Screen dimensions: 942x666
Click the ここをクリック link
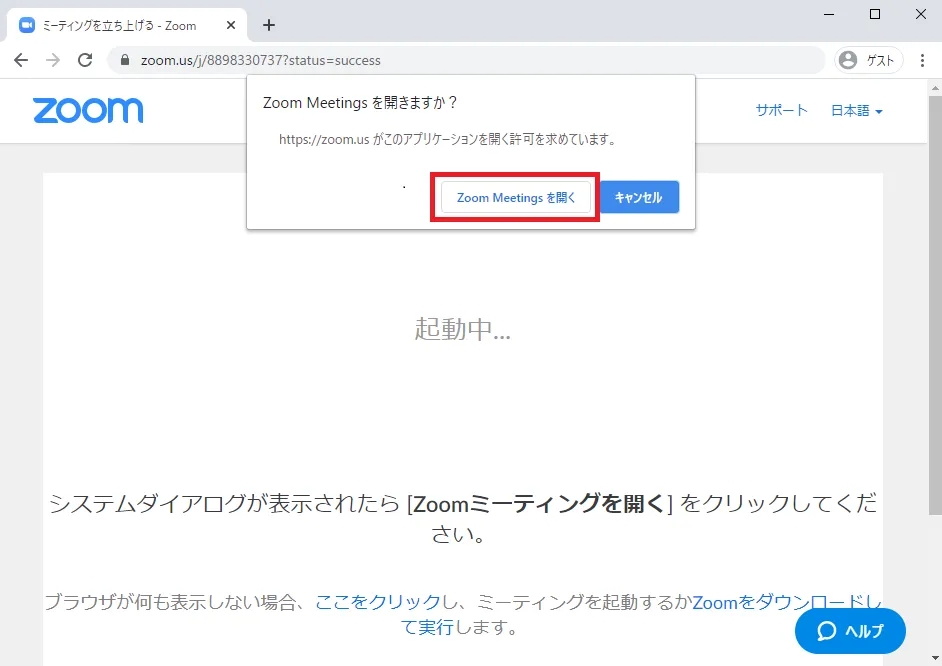377,602
